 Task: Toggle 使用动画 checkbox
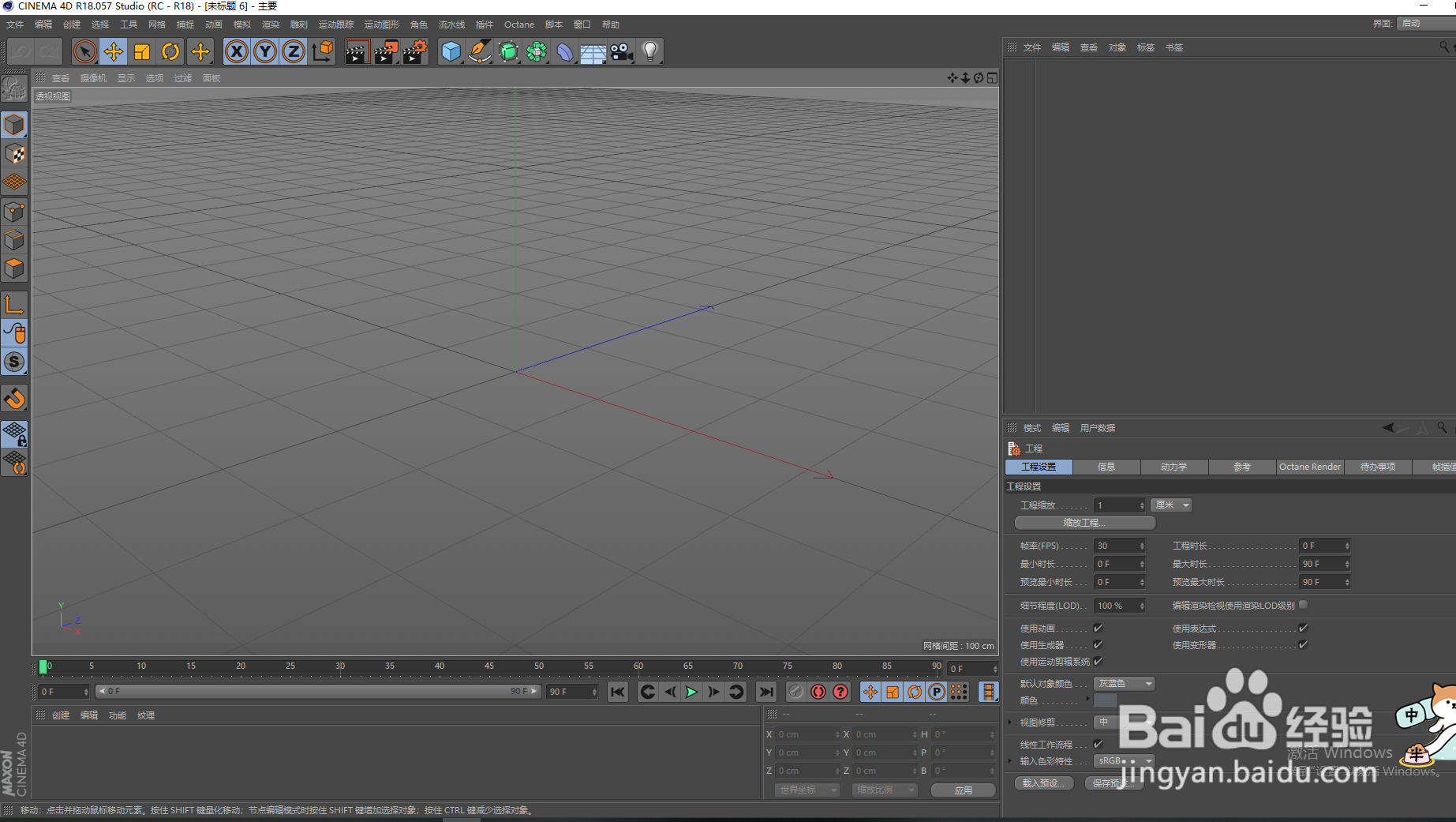[1098, 628]
